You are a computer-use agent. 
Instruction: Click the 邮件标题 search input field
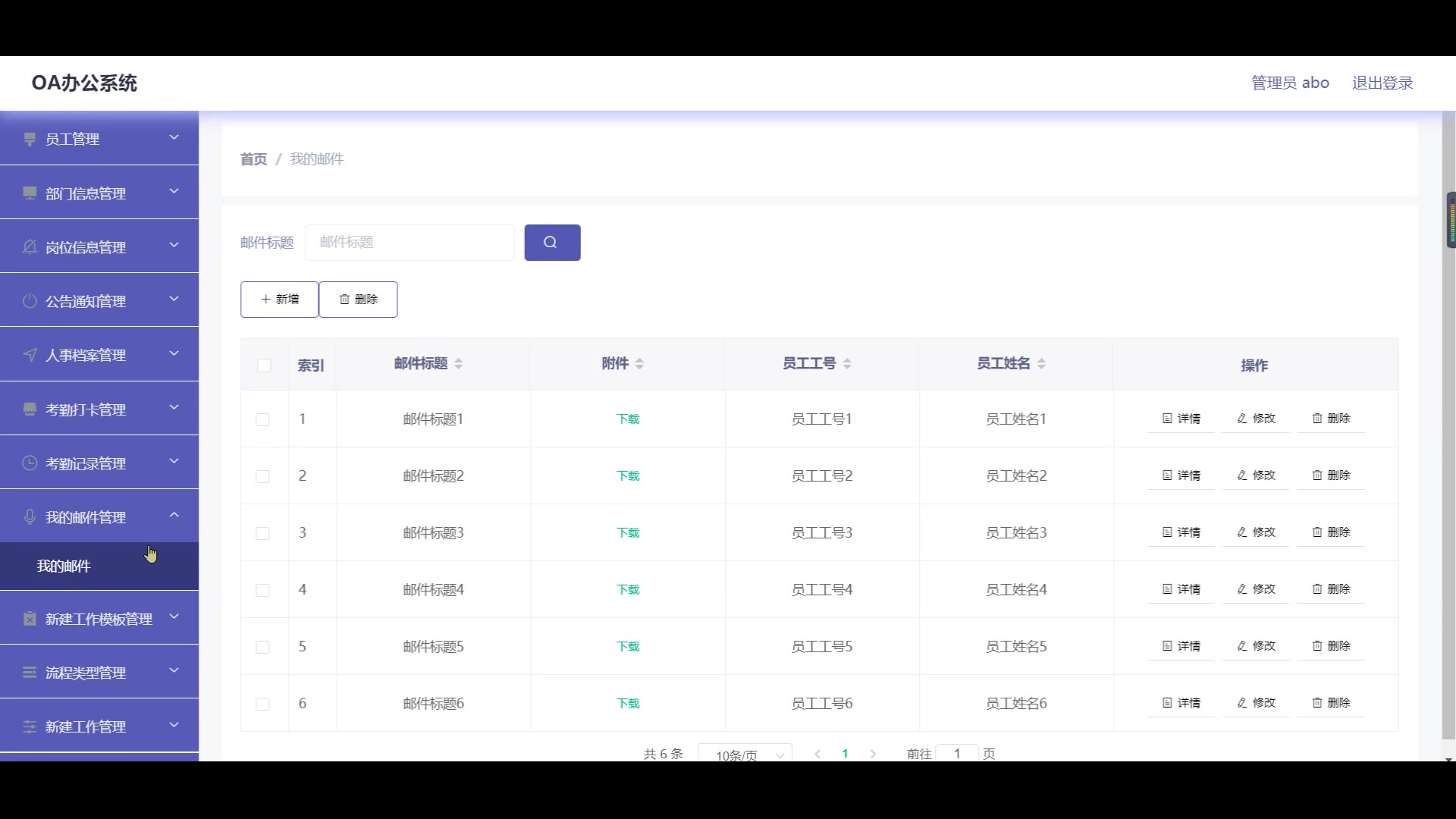(409, 243)
